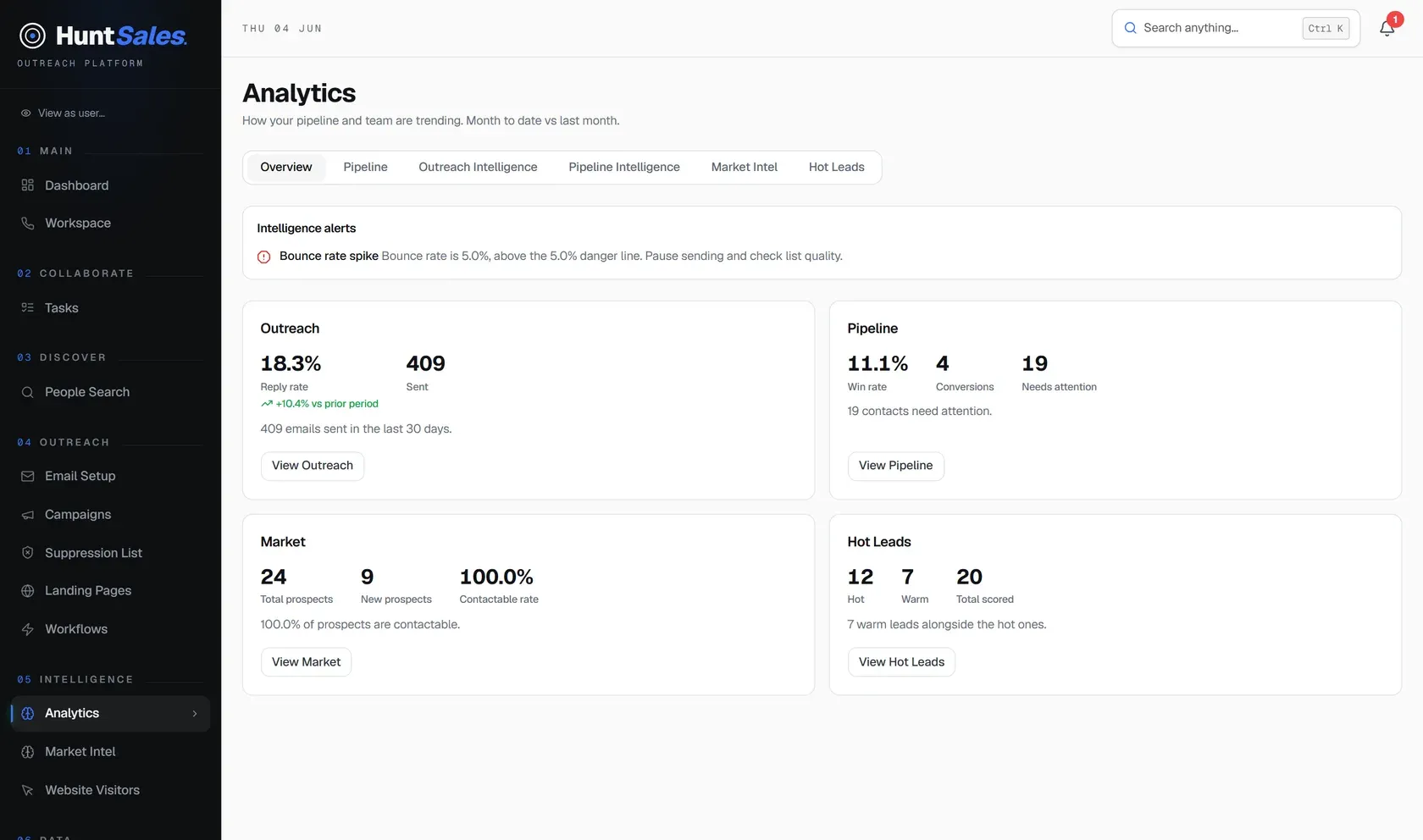Screen dimensions: 1423x840
Task: Open Tasks under Collaborate
Action: (x=110, y=308)
